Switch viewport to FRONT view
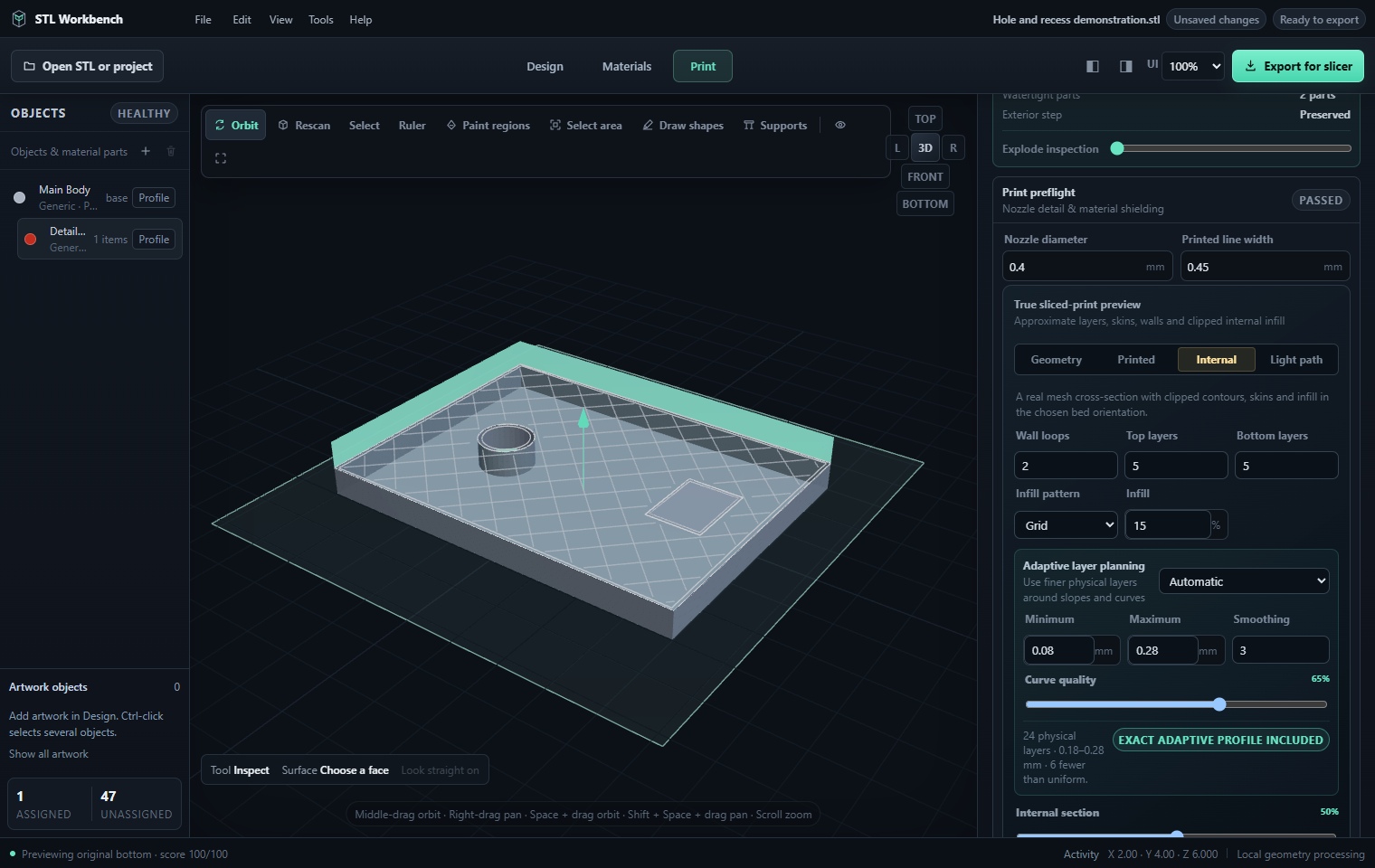Image resolution: width=1375 pixels, height=868 pixels. [925, 176]
